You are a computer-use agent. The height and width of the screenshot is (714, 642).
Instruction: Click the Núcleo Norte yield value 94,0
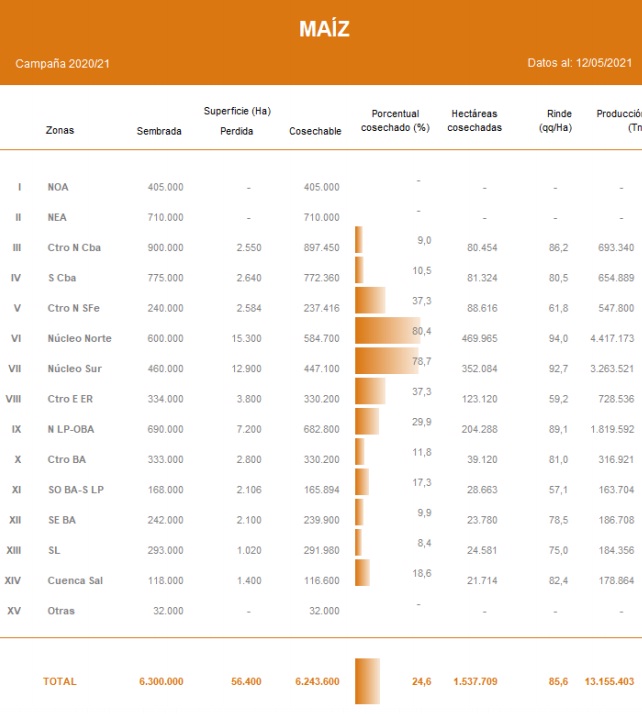pyautogui.click(x=559, y=338)
